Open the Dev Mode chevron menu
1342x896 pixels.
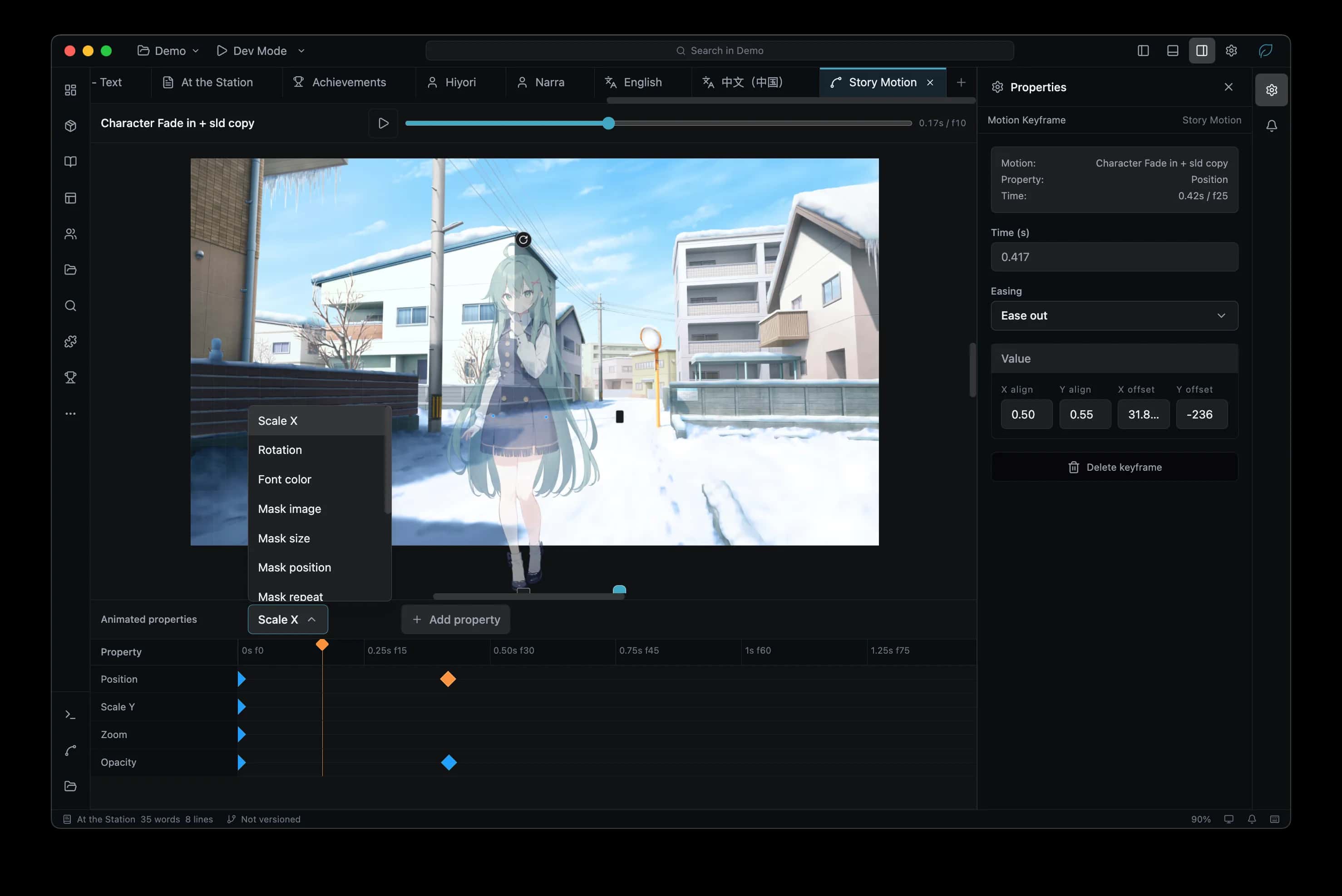(x=301, y=51)
